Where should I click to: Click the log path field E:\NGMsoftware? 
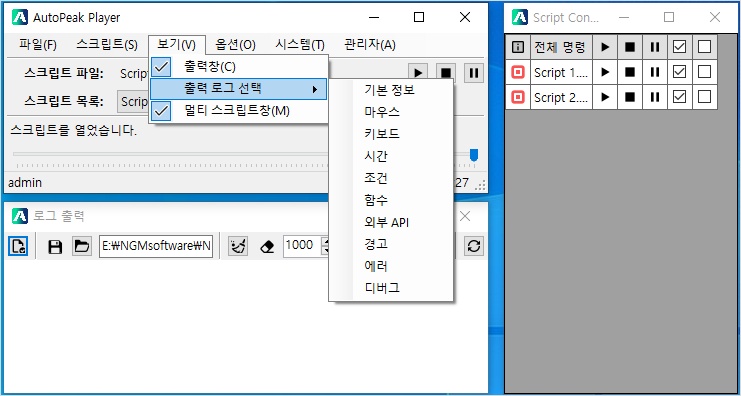click(x=156, y=247)
